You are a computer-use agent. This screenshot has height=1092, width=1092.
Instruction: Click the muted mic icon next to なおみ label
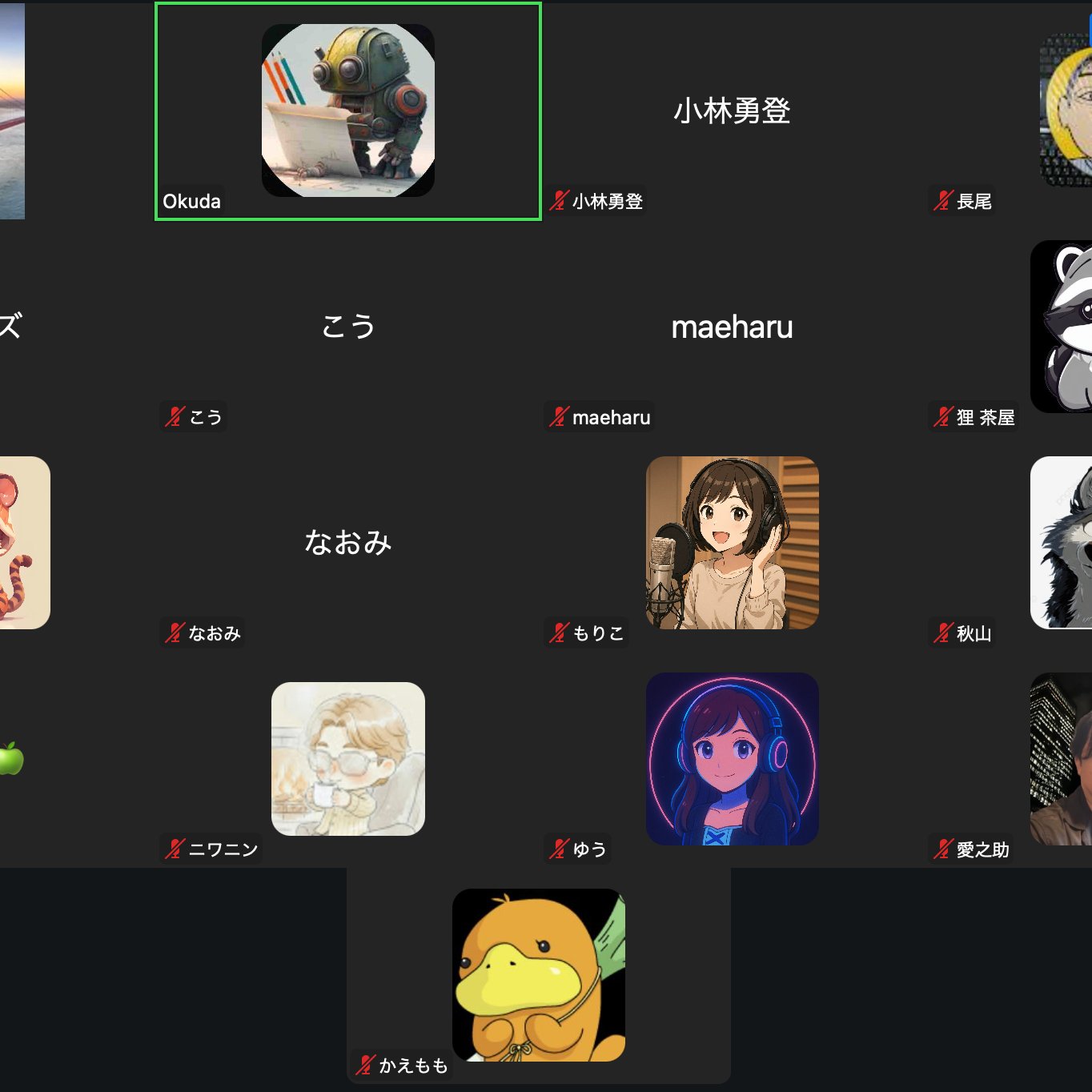coord(175,633)
